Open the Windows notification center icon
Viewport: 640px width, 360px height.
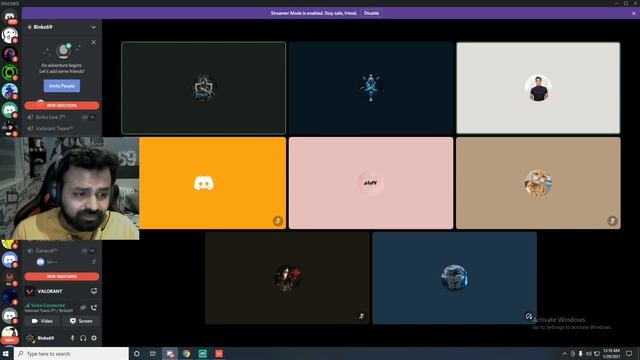[629, 353]
